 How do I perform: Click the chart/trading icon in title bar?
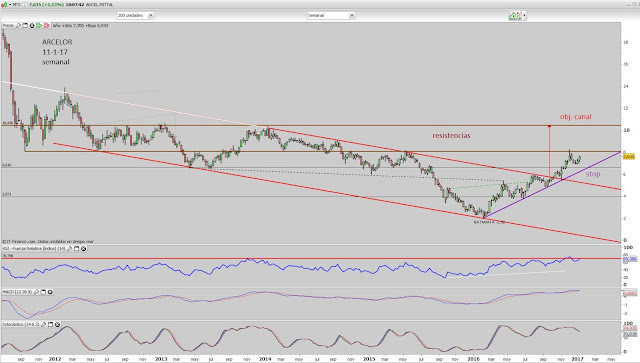[x=4, y=4]
